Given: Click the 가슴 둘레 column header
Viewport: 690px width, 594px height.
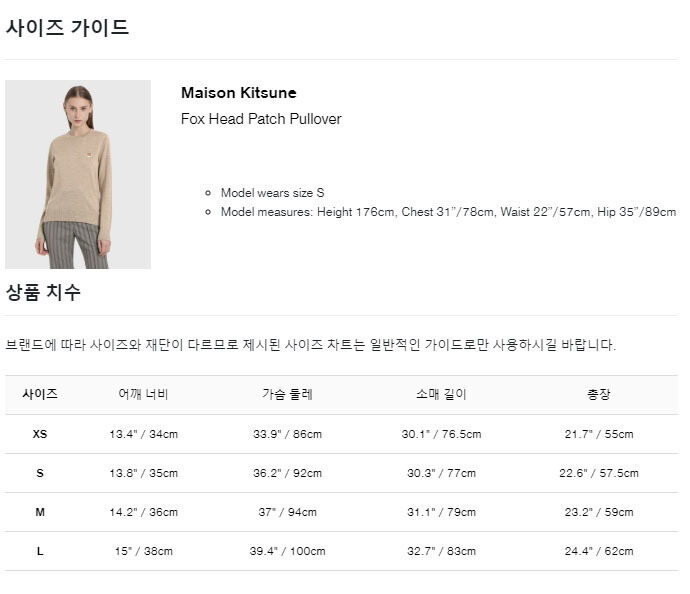Looking at the screenshot, I should click(287, 394).
